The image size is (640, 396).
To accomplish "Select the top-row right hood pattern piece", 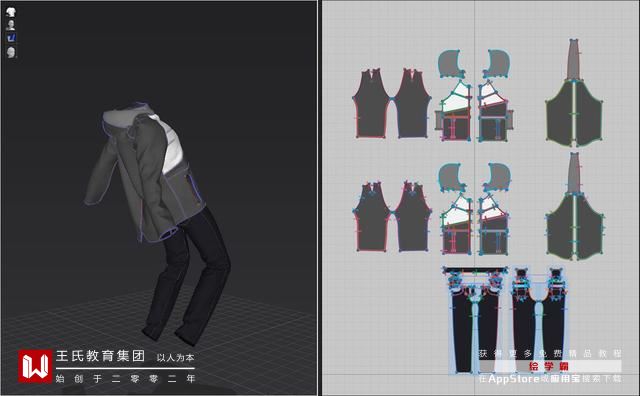I will tap(496, 64).
